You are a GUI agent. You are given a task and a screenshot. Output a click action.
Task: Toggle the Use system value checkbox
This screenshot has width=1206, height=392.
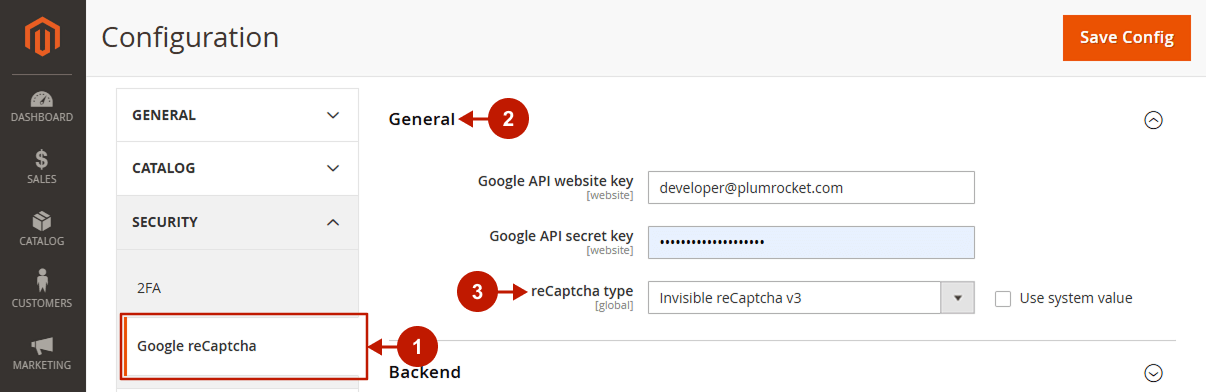click(1003, 298)
